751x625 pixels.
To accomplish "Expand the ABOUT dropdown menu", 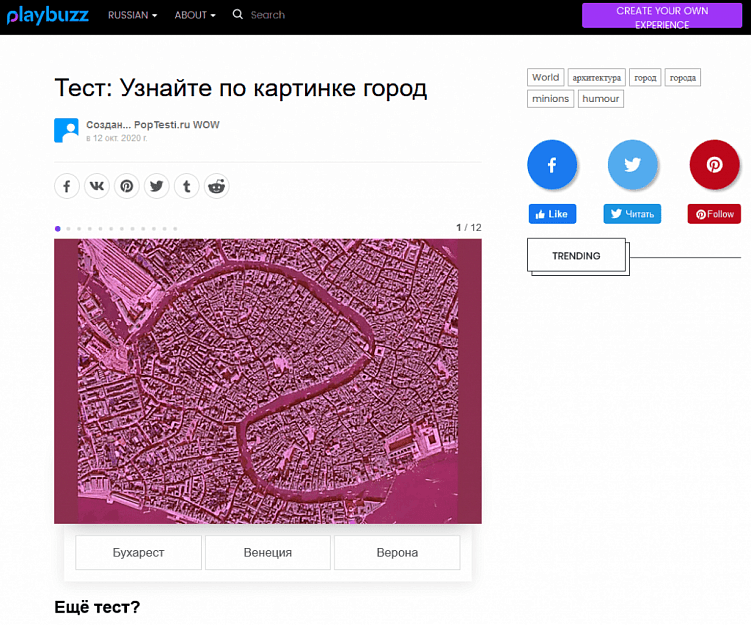I will tap(195, 15).
